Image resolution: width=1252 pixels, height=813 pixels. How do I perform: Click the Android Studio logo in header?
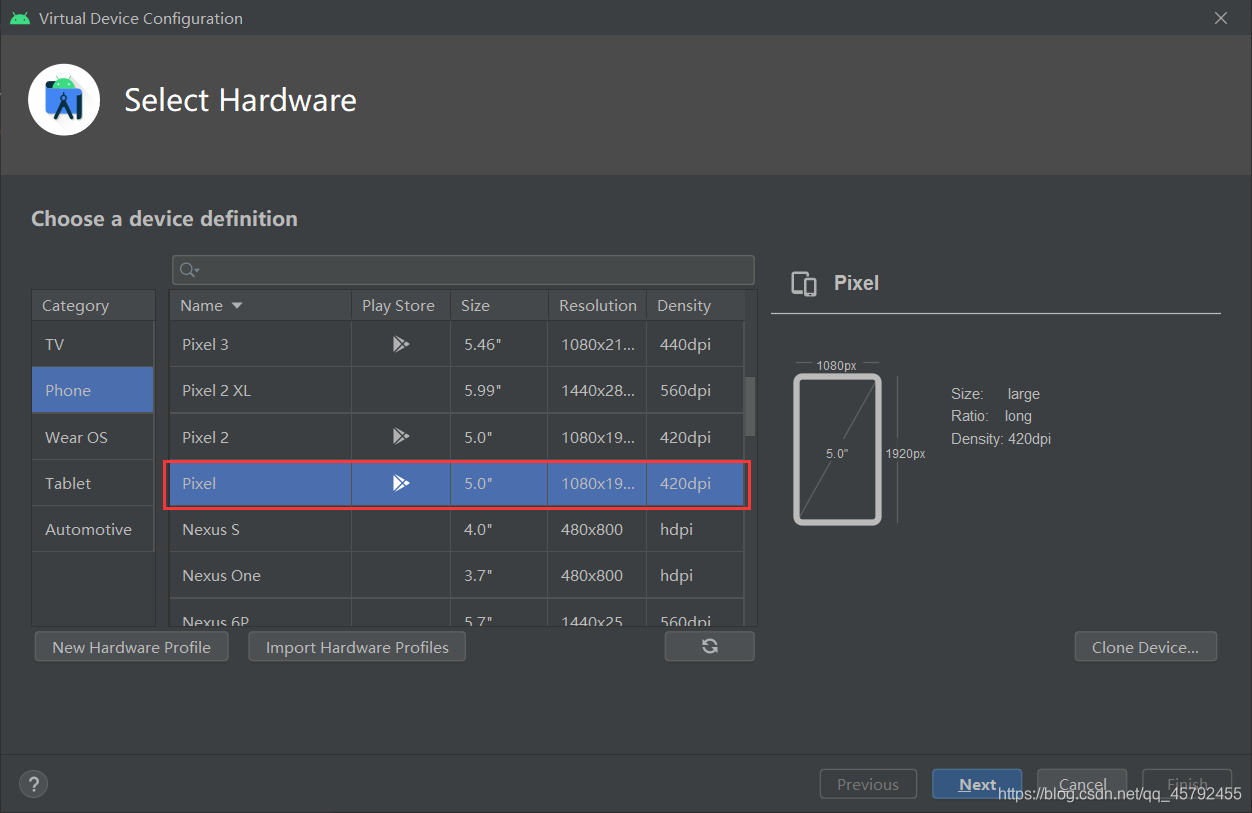(64, 100)
